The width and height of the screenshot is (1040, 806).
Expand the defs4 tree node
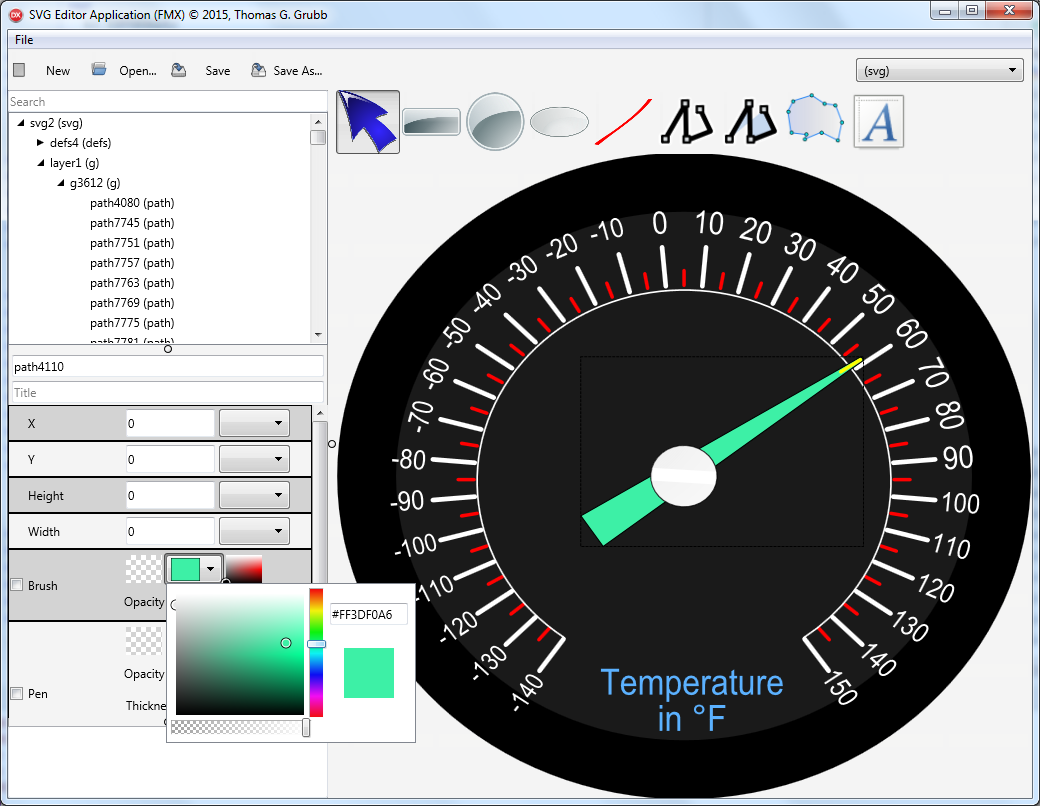click(x=38, y=142)
